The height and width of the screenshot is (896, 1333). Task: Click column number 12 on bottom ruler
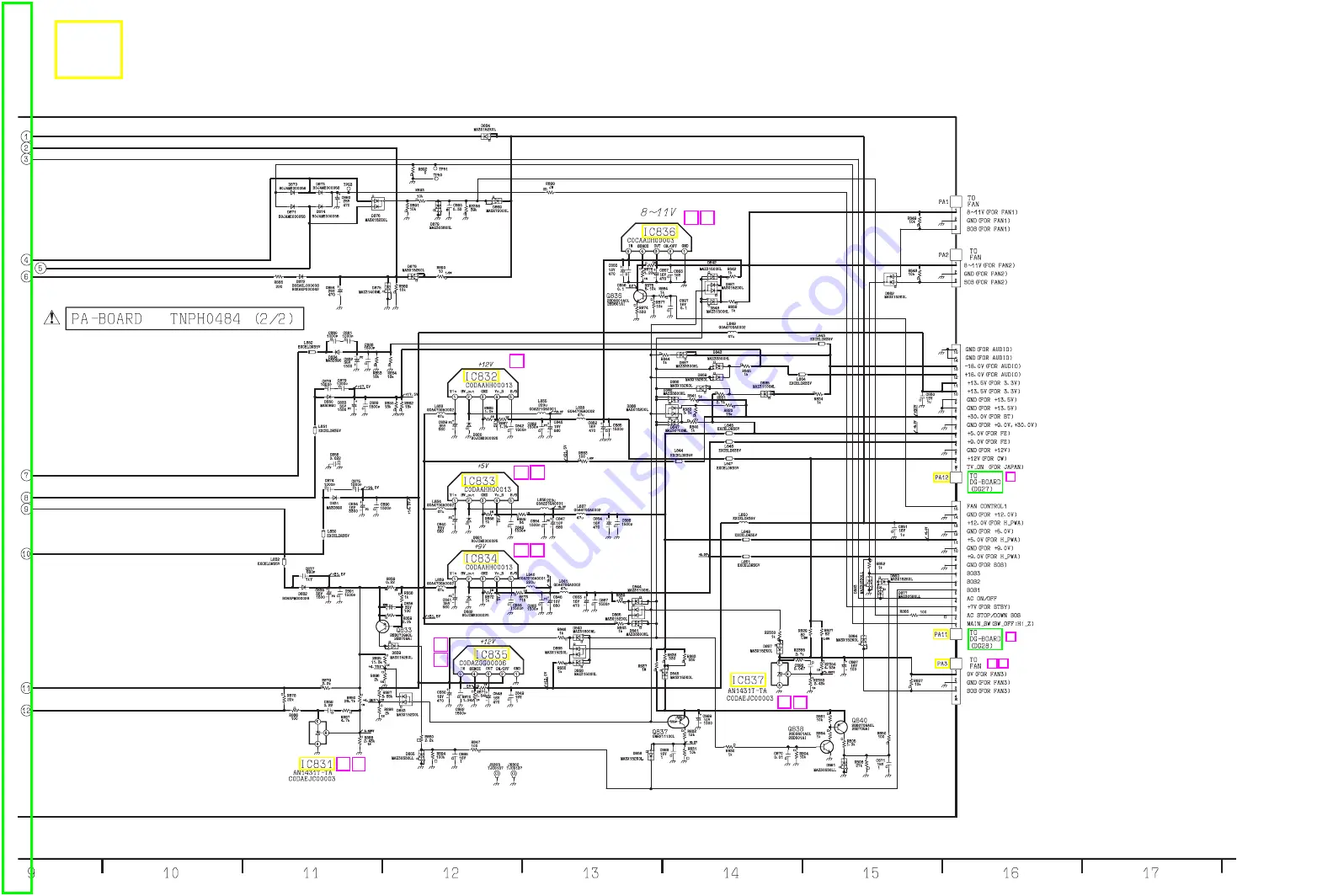pos(451,873)
